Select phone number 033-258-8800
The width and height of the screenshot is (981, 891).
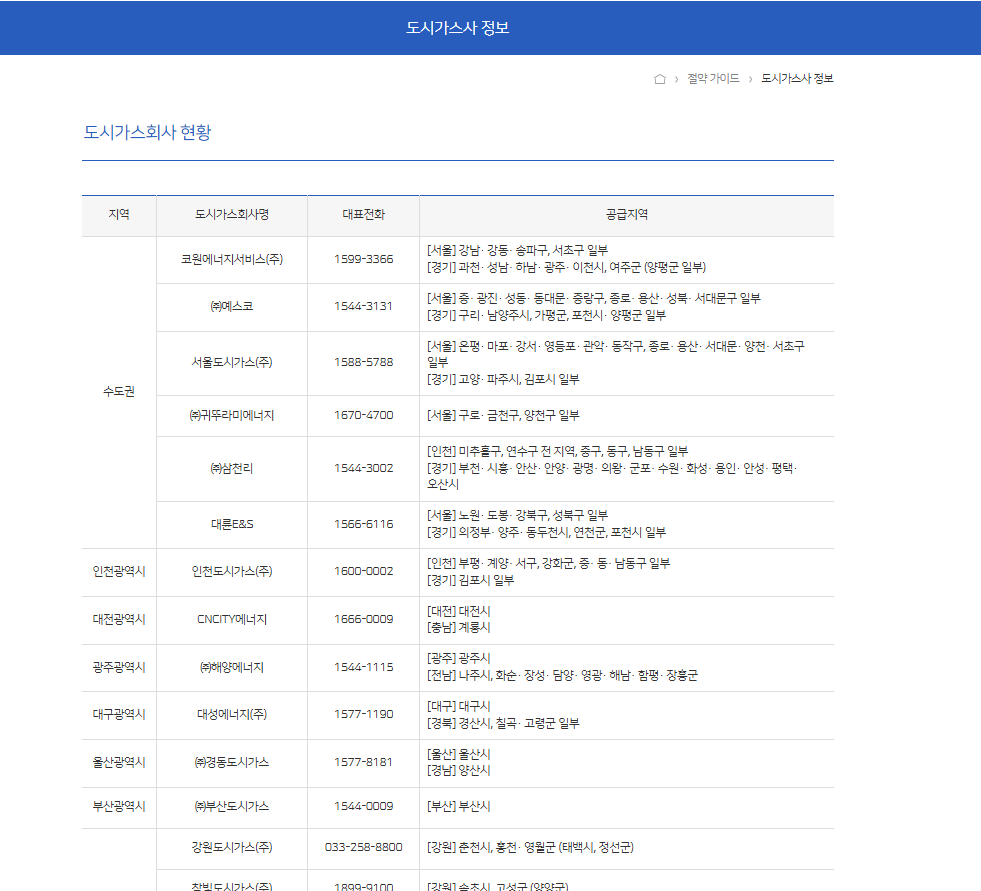pyautogui.click(x=363, y=848)
